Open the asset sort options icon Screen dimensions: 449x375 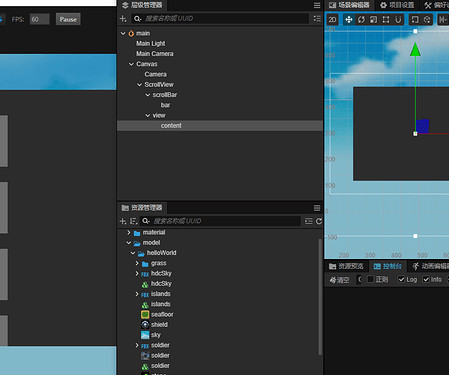tap(134, 221)
